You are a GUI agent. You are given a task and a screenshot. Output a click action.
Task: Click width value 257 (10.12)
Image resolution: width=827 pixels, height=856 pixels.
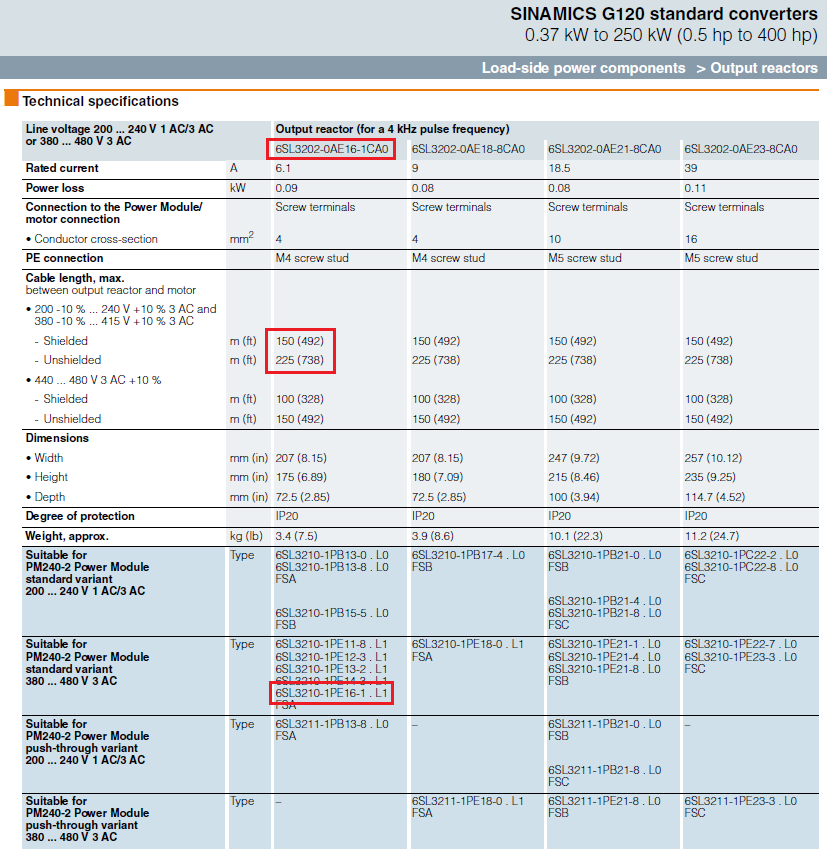(x=713, y=458)
